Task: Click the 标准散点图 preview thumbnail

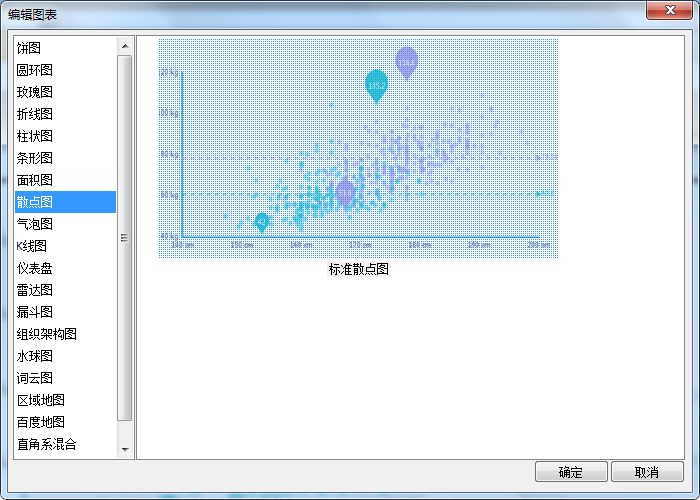Action: [x=358, y=148]
